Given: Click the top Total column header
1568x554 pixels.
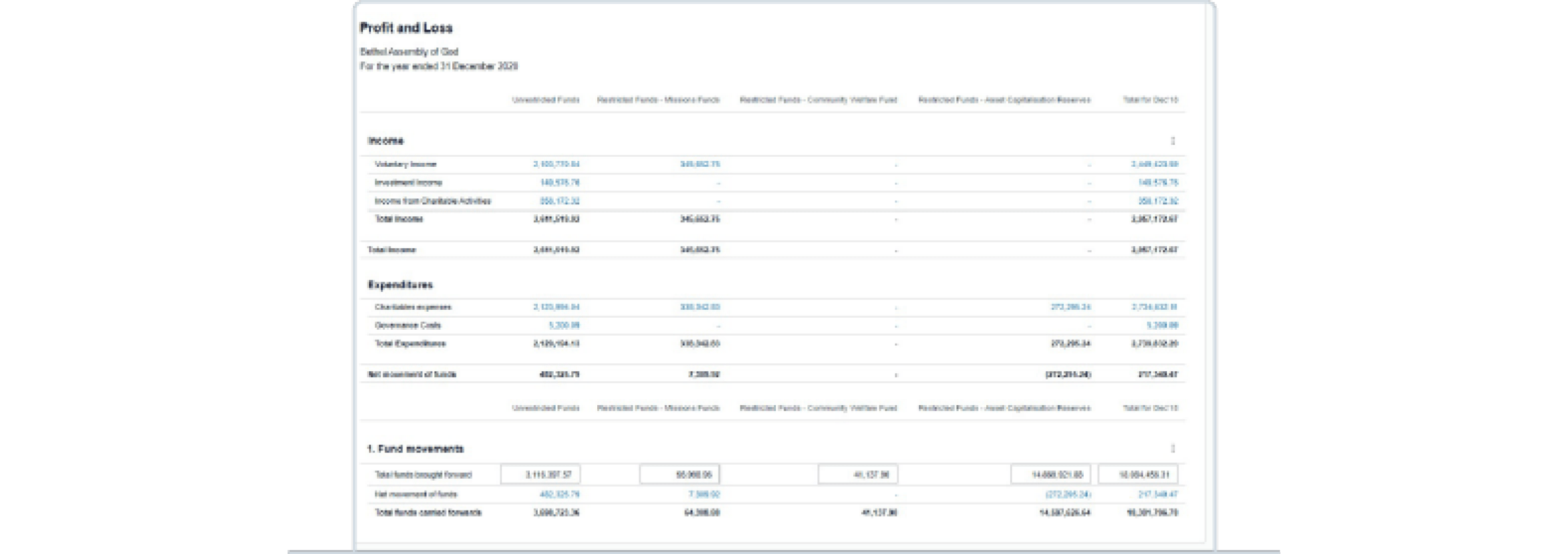Looking at the screenshot, I should pos(1150,100).
